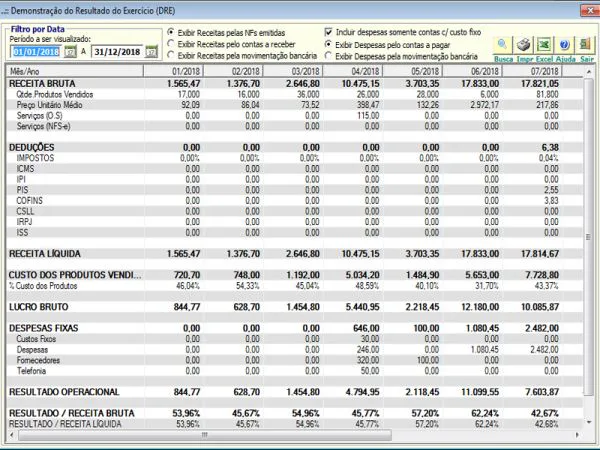Click the 01/2018 column header
Image resolution: width=600 pixels, height=450 pixels.
point(173,71)
